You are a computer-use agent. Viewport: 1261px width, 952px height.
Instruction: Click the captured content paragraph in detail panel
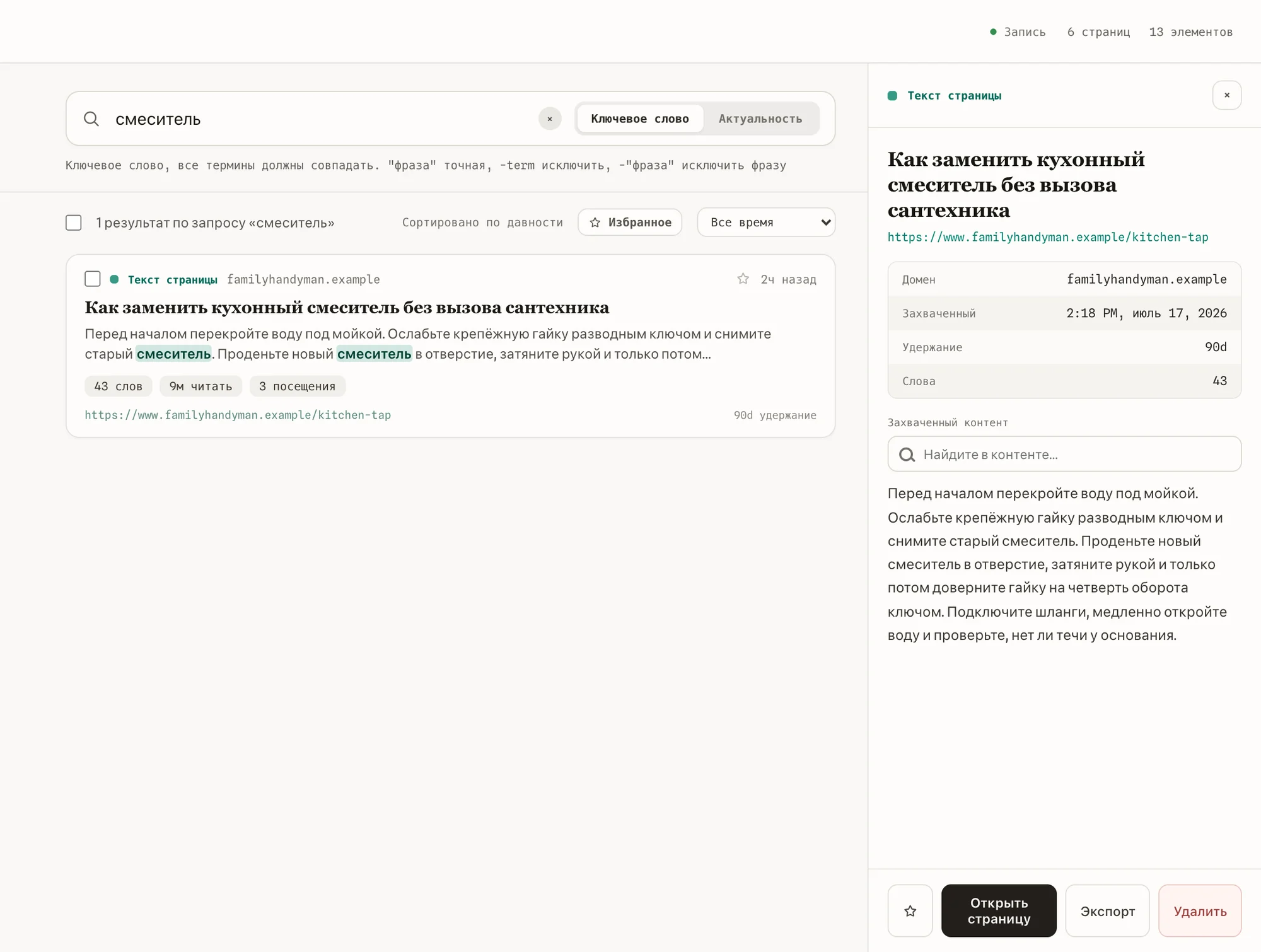(1057, 564)
